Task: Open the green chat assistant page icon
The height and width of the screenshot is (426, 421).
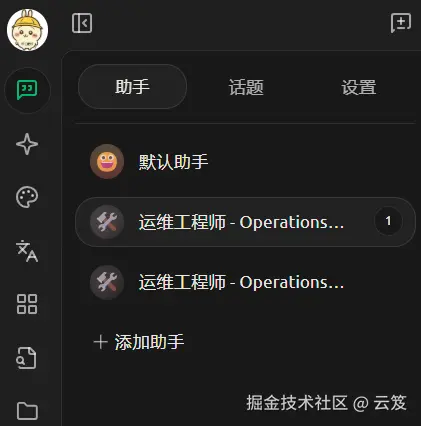Action: (27, 90)
